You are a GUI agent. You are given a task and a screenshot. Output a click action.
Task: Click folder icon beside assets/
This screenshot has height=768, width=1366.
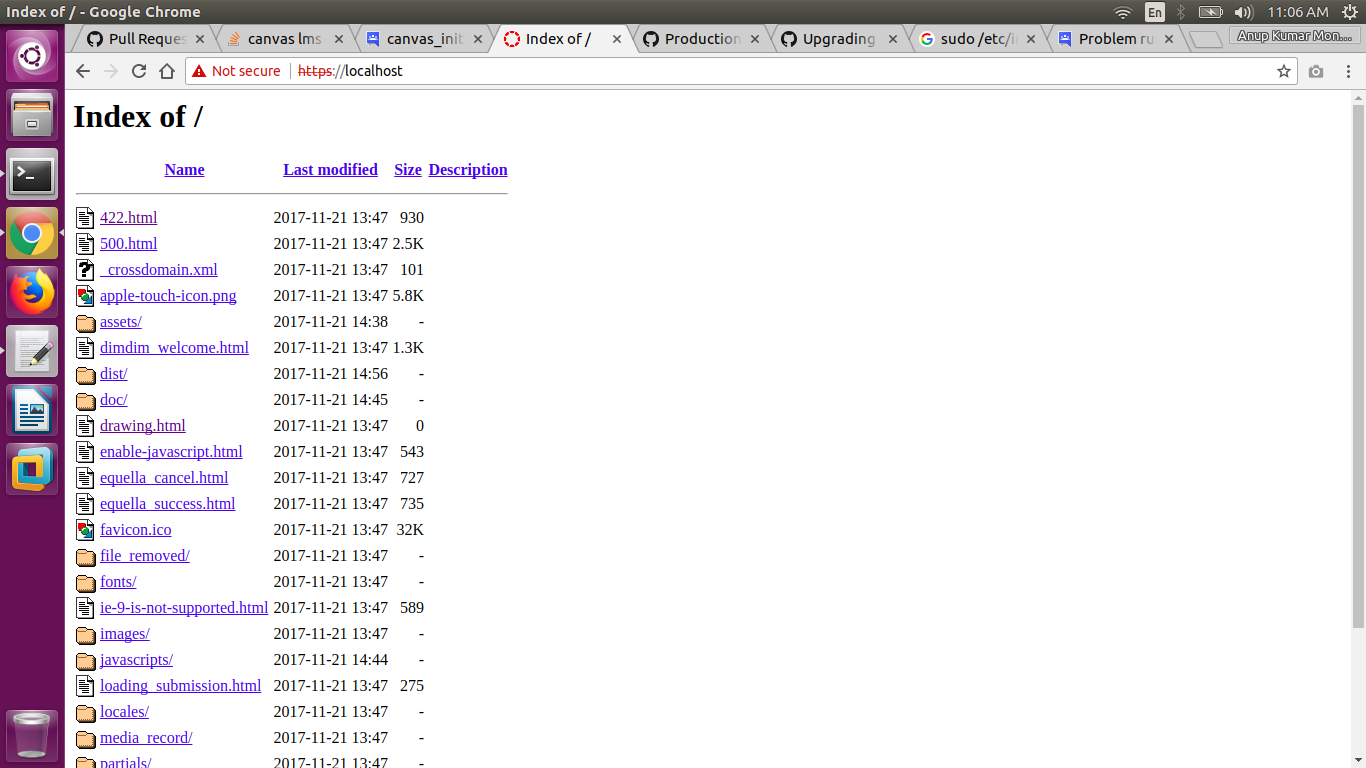[85, 322]
